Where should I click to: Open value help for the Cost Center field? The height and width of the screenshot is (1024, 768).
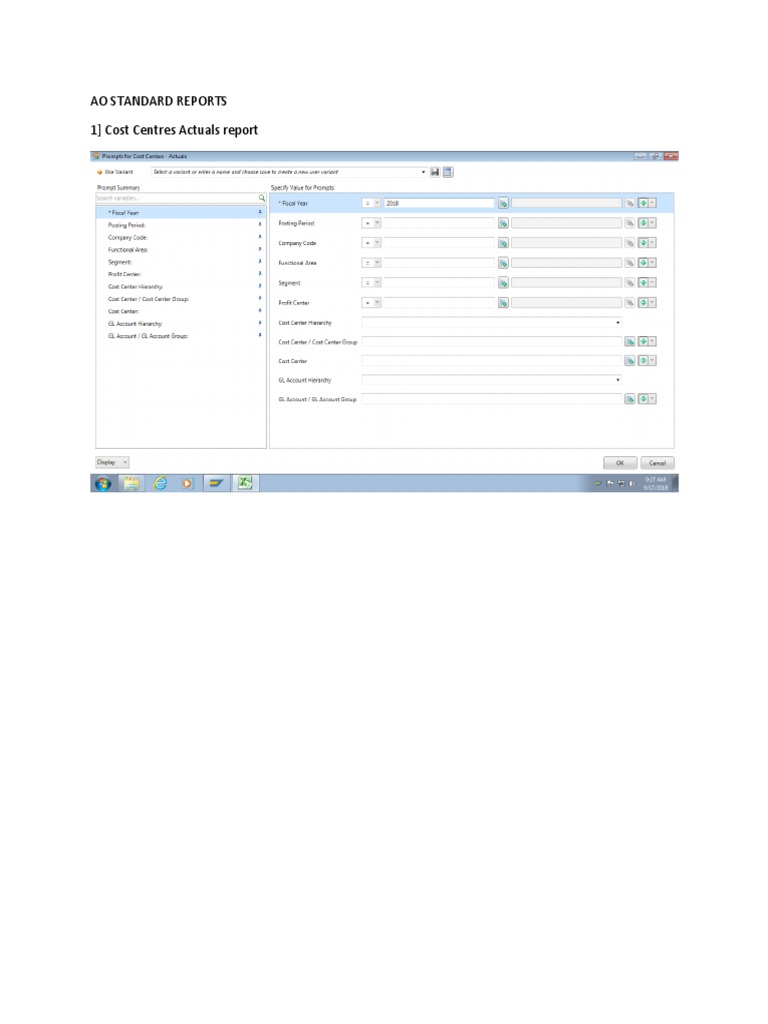630,360
